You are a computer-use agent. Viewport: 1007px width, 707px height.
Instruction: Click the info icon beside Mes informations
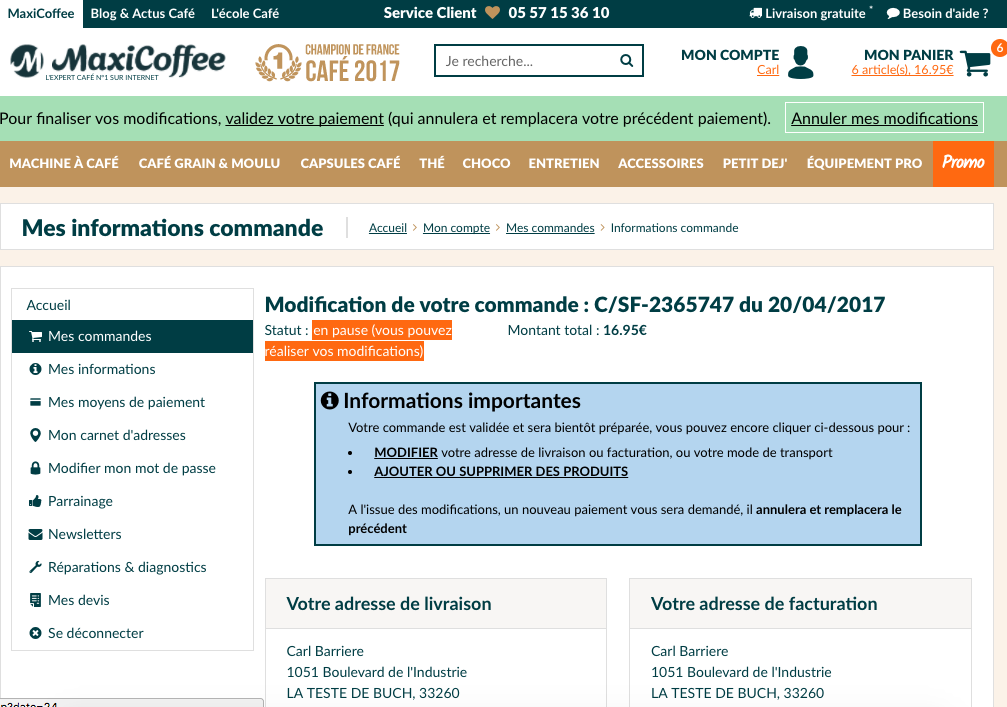click(35, 369)
